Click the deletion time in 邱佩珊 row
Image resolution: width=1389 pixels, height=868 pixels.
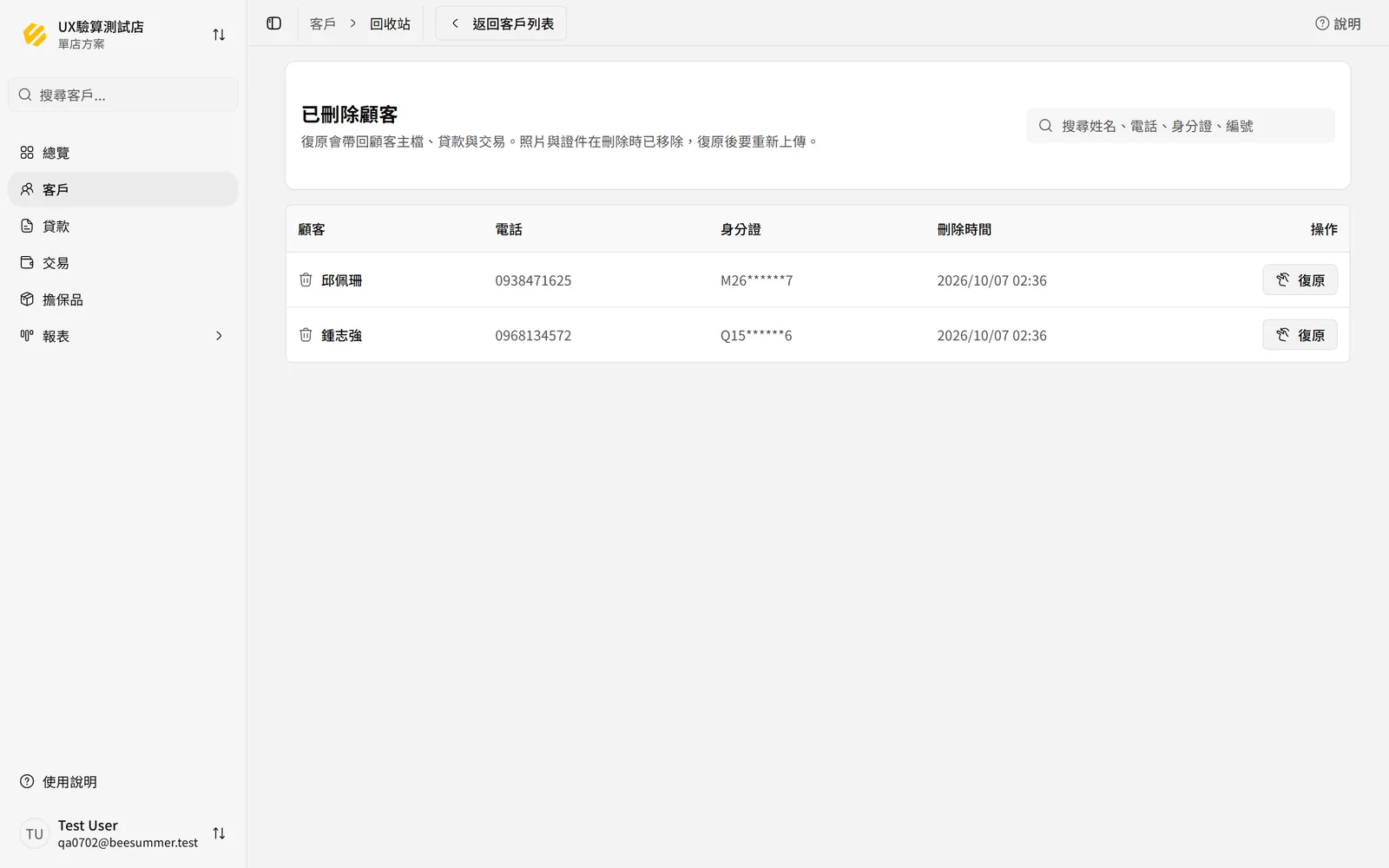991,280
